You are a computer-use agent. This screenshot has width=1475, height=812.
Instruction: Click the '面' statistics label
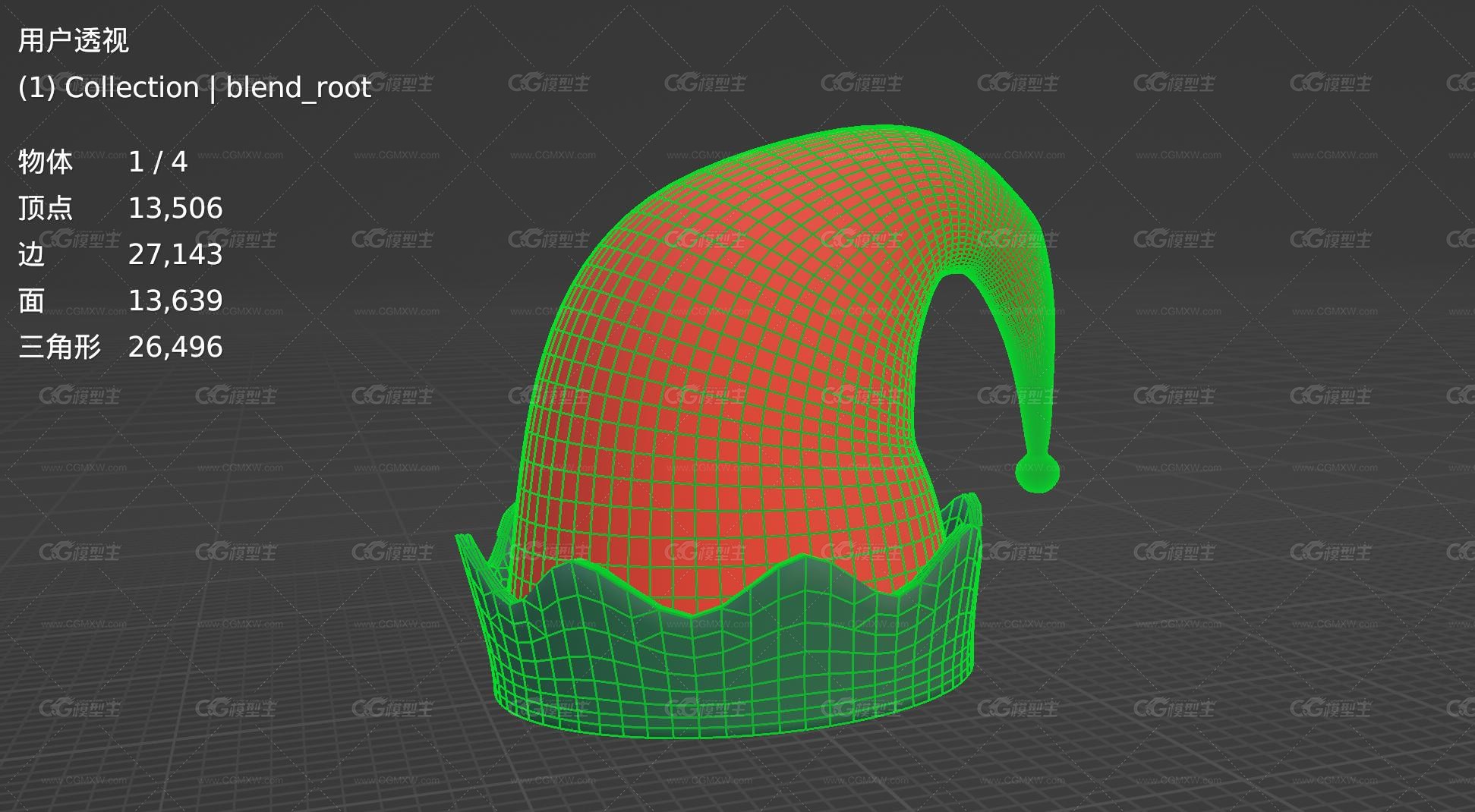click(x=32, y=301)
